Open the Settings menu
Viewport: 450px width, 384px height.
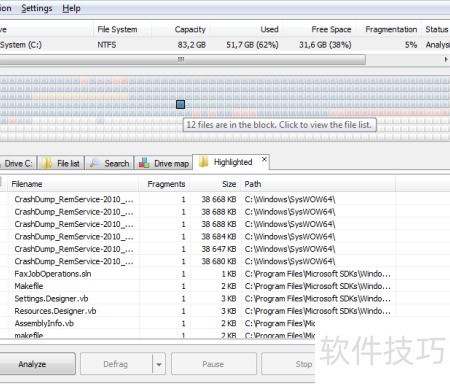pyautogui.click(x=37, y=8)
